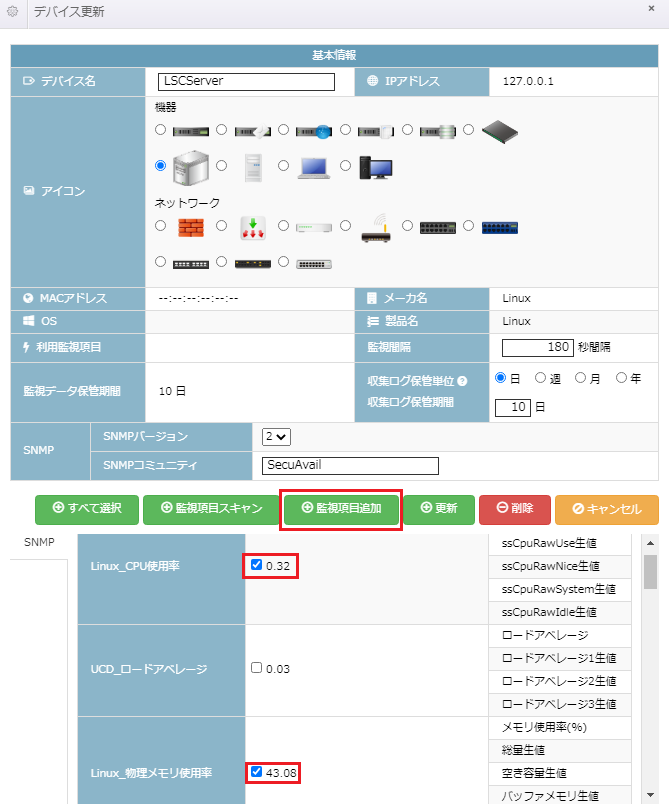Image resolution: width=669 pixels, height=805 pixels.
Task: Switch to the SNMP tab in the monitoring list
Action: click(x=39, y=542)
